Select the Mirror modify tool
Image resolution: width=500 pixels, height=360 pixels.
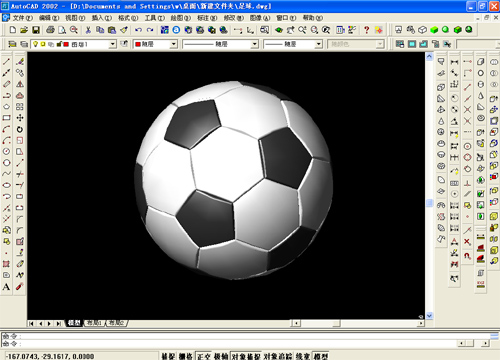pyautogui.click(x=20, y=84)
